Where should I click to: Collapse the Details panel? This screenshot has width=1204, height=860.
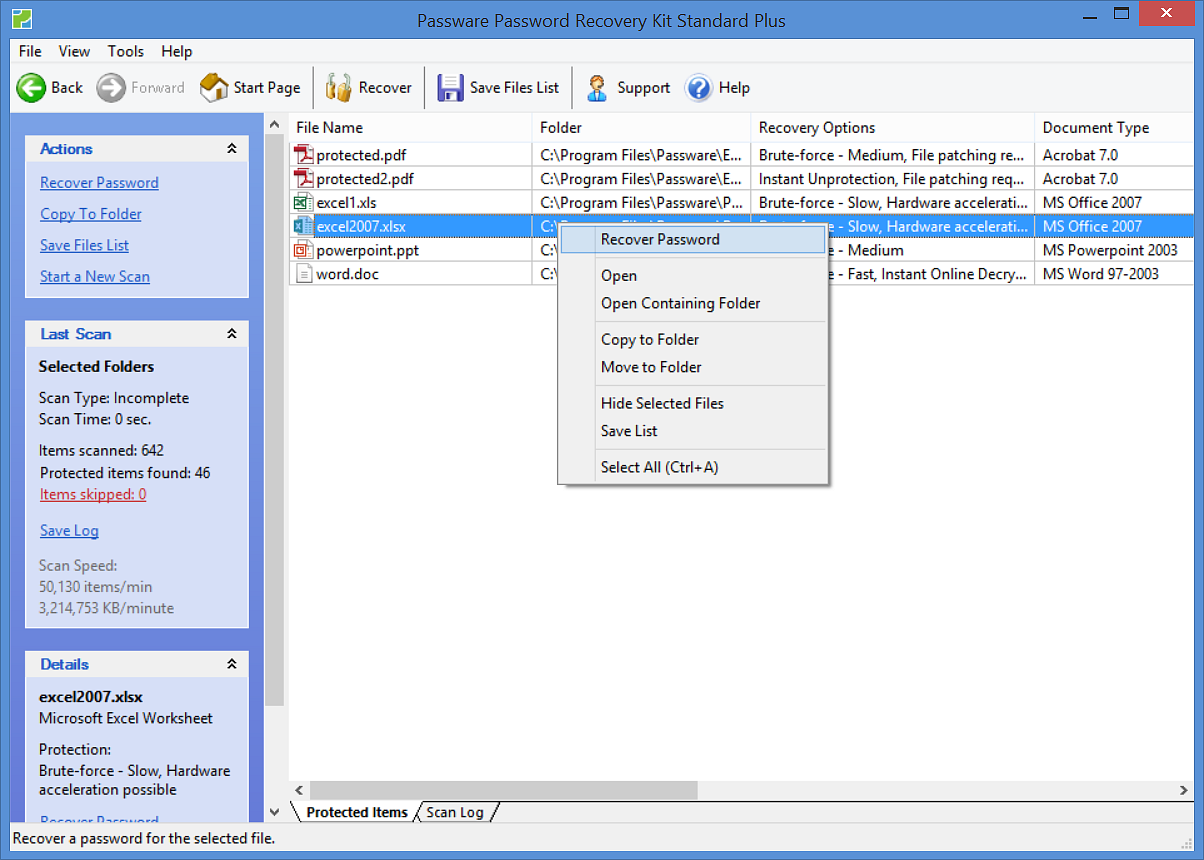pos(232,664)
